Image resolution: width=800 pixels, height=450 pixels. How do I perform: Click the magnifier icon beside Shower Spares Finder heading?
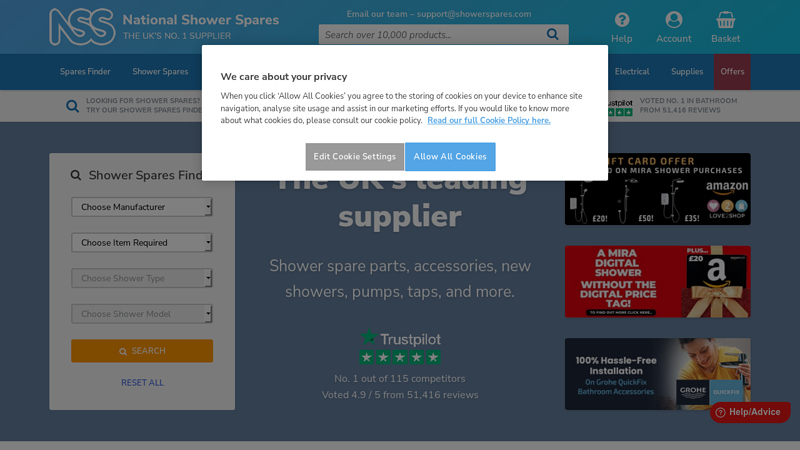click(76, 176)
